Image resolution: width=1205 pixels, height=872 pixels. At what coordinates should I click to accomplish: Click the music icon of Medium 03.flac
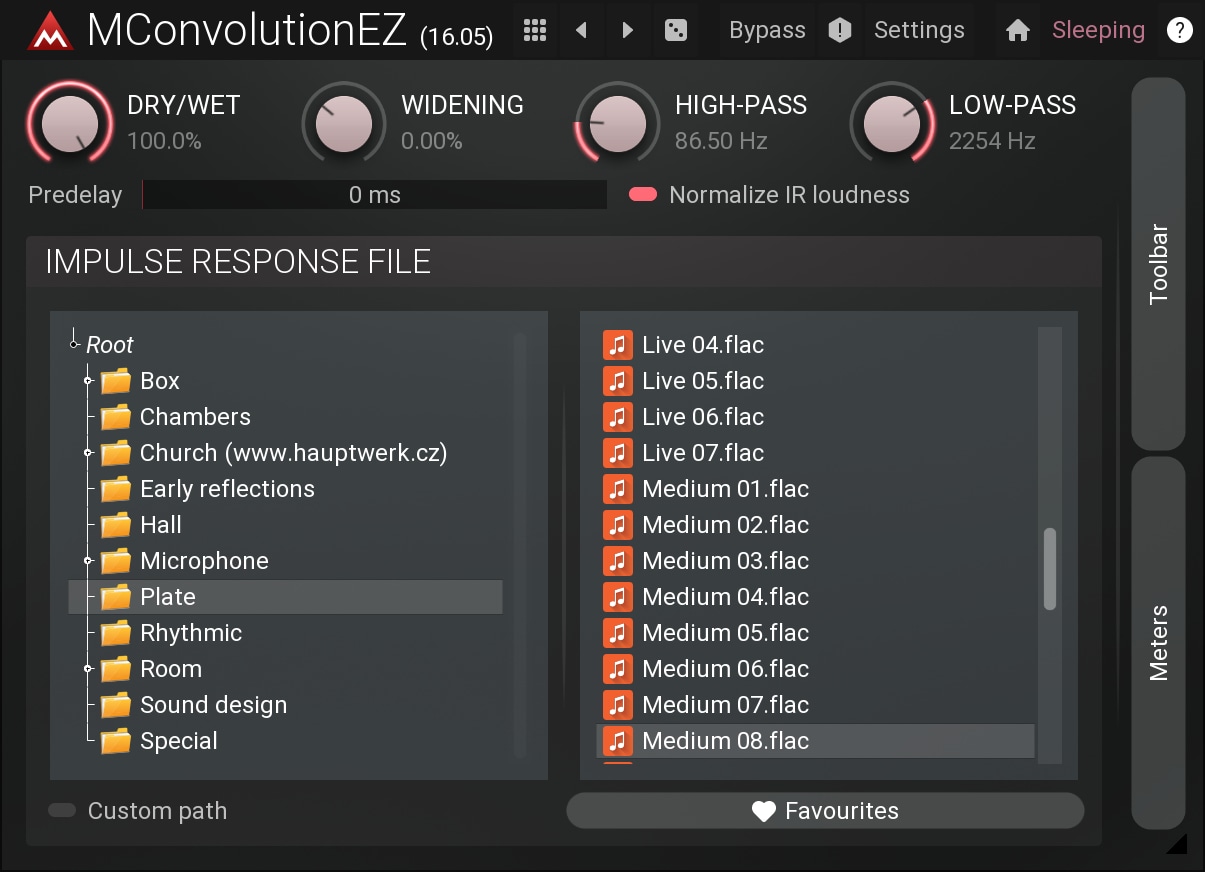618,561
